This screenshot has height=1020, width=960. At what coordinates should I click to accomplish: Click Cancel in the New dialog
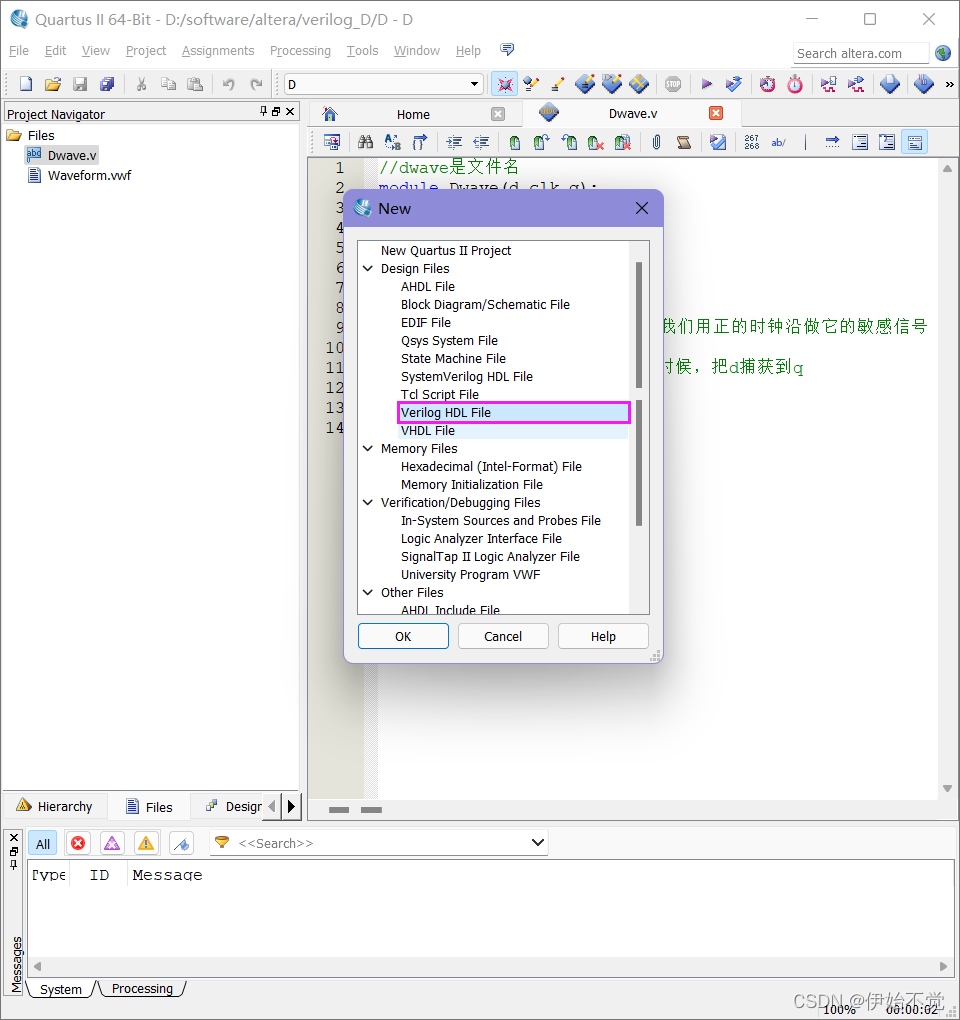pos(503,636)
